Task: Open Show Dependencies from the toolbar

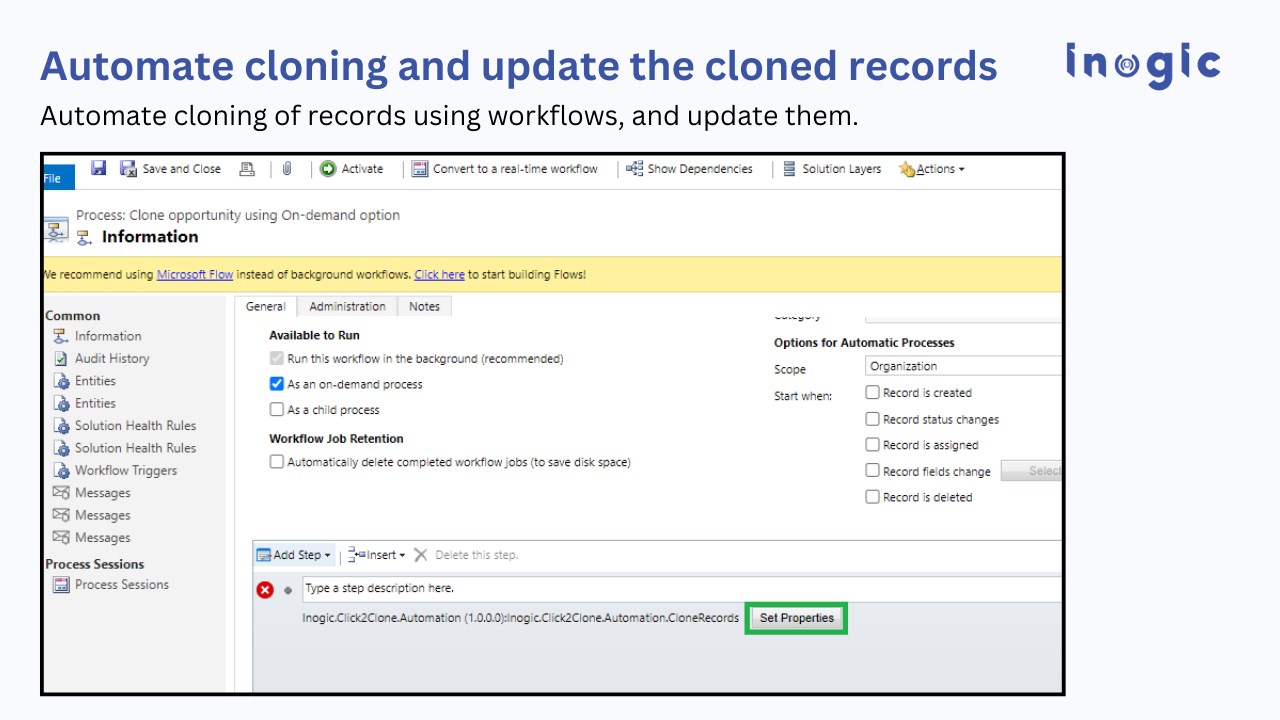Action: [689, 169]
